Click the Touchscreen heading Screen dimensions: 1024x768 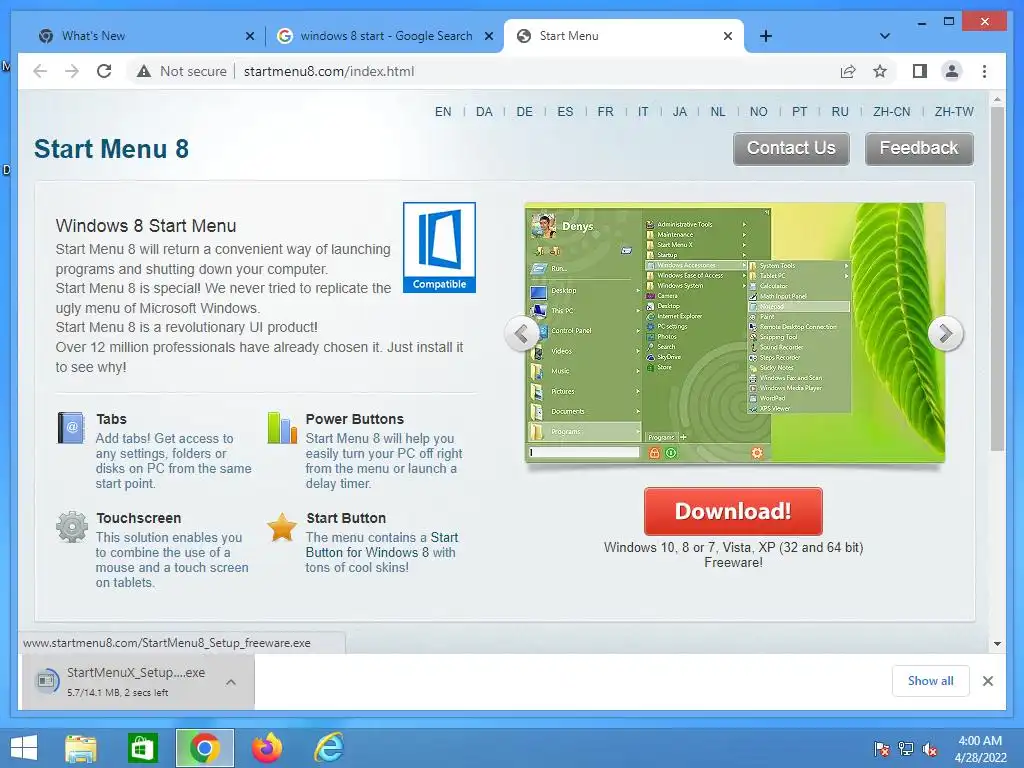coord(138,519)
